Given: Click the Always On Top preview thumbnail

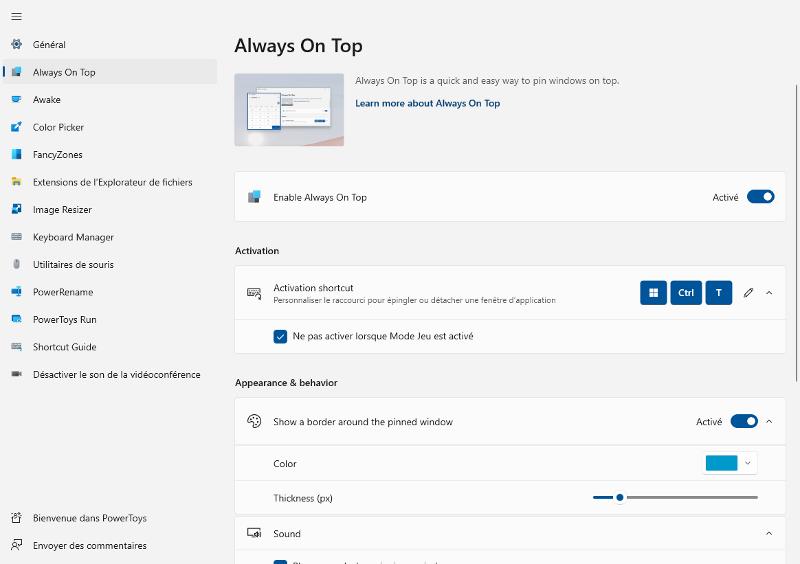Looking at the screenshot, I should point(289,110).
